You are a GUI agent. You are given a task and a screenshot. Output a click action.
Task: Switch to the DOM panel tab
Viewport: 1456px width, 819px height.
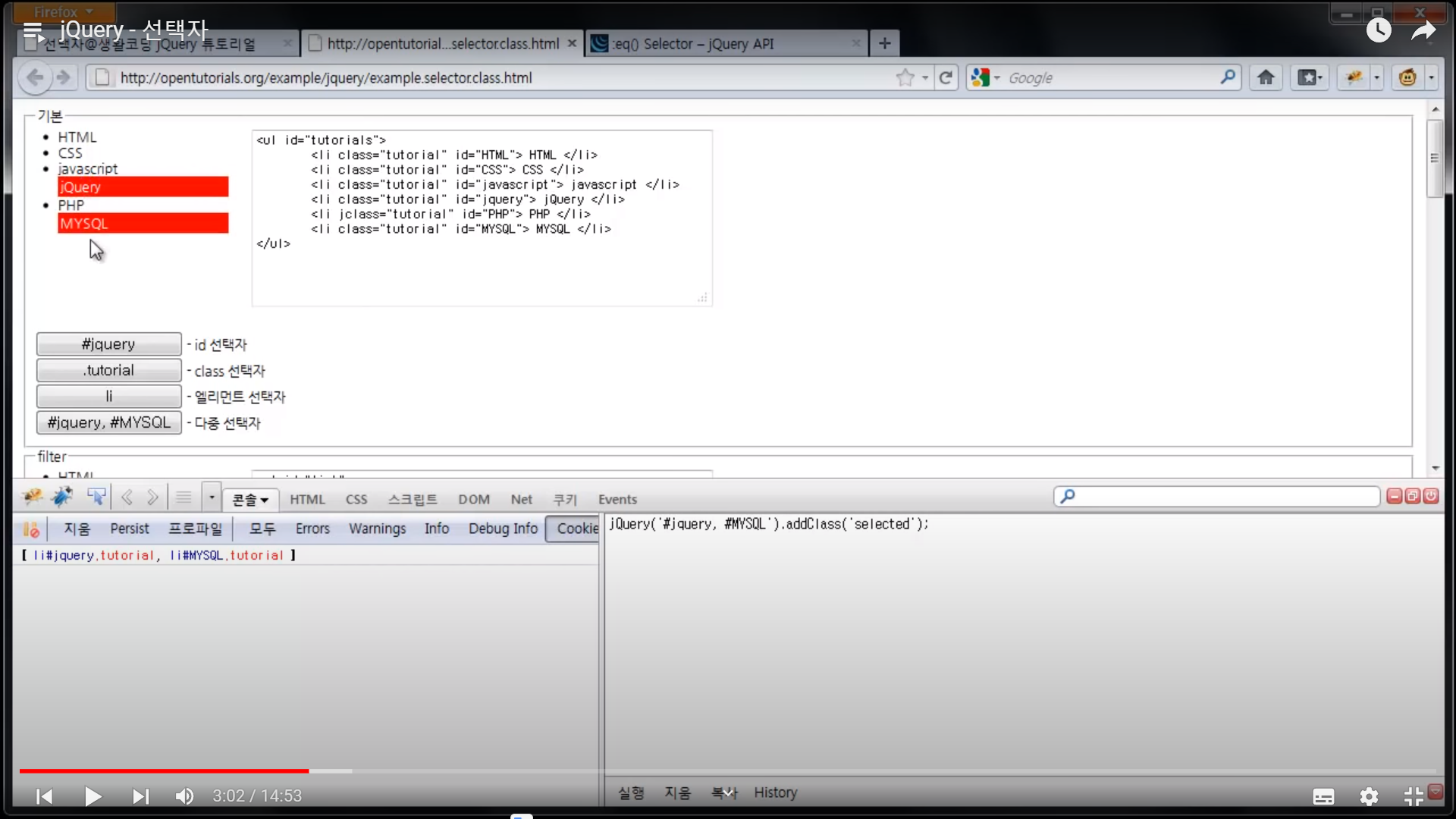click(473, 499)
